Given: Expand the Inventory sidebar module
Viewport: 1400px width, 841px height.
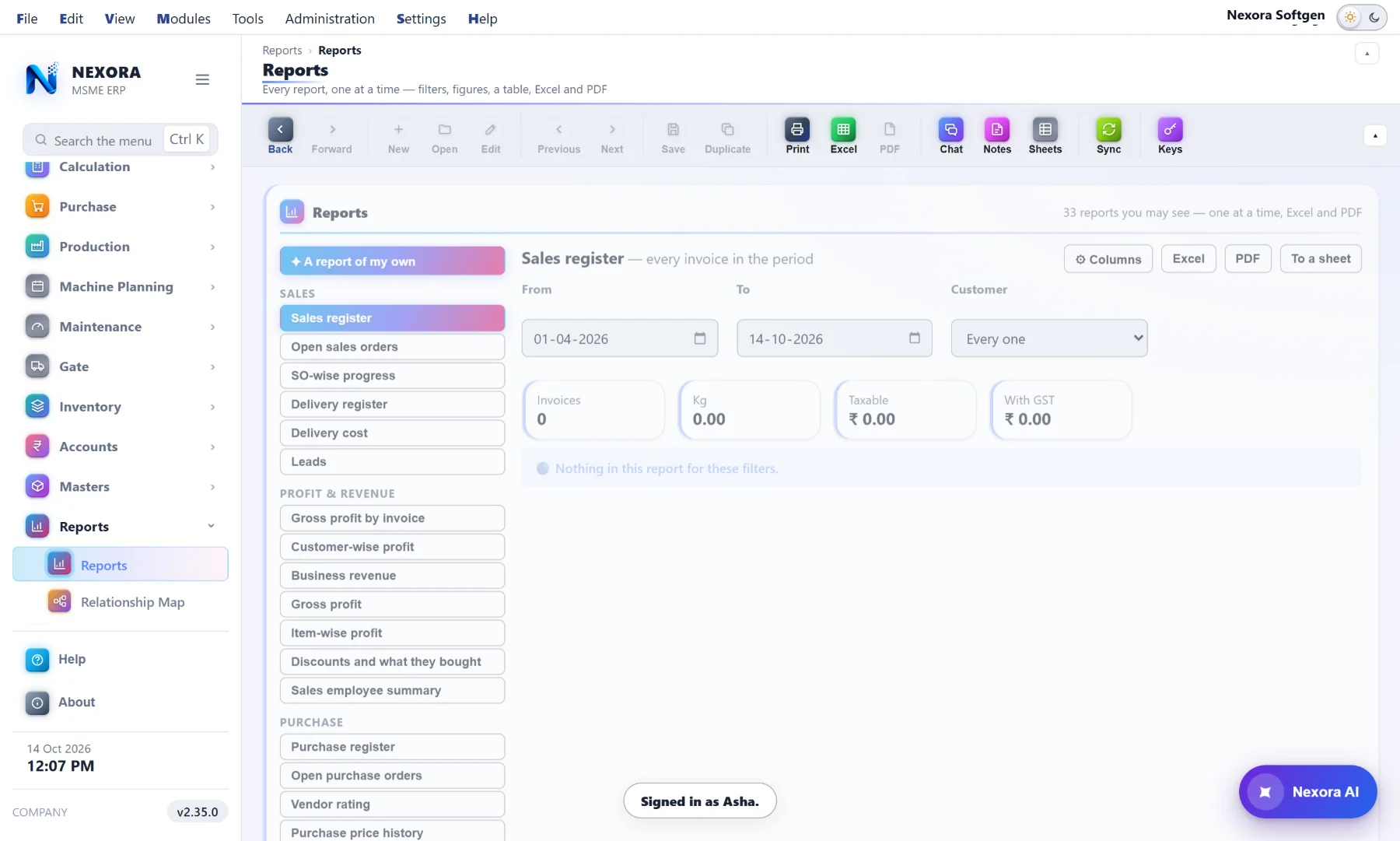Looking at the screenshot, I should [x=121, y=407].
